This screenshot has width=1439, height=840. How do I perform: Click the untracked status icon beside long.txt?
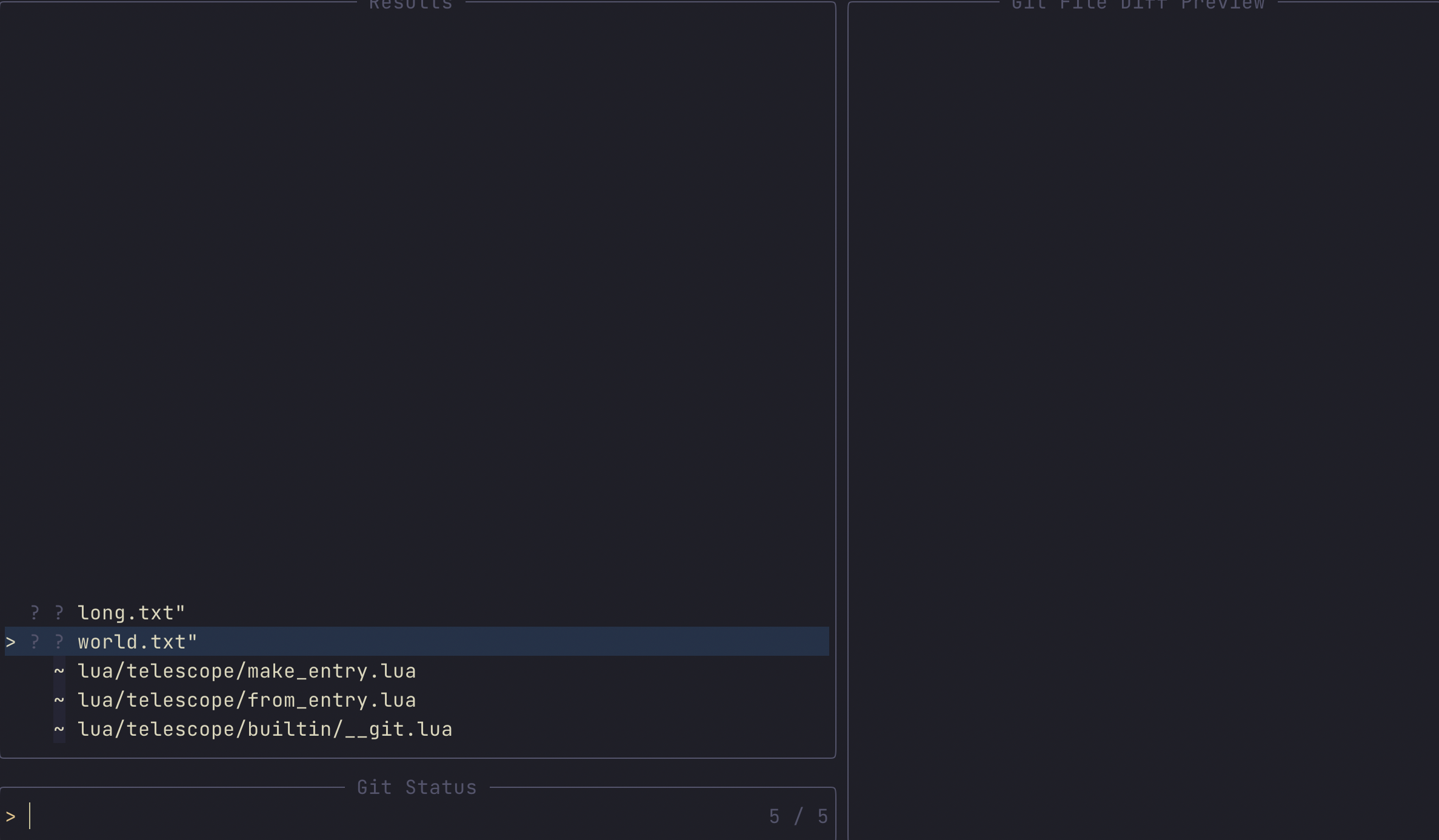35,612
